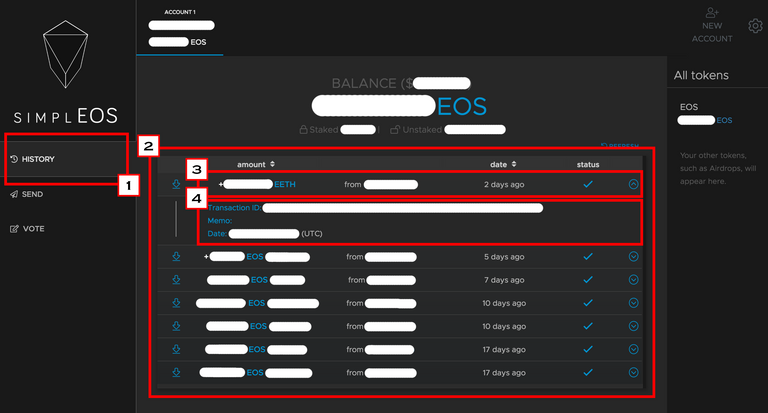The height and width of the screenshot is (413, 768).
Task: Click status checkmark on last 17 days ago row
Action: point(588,372)
